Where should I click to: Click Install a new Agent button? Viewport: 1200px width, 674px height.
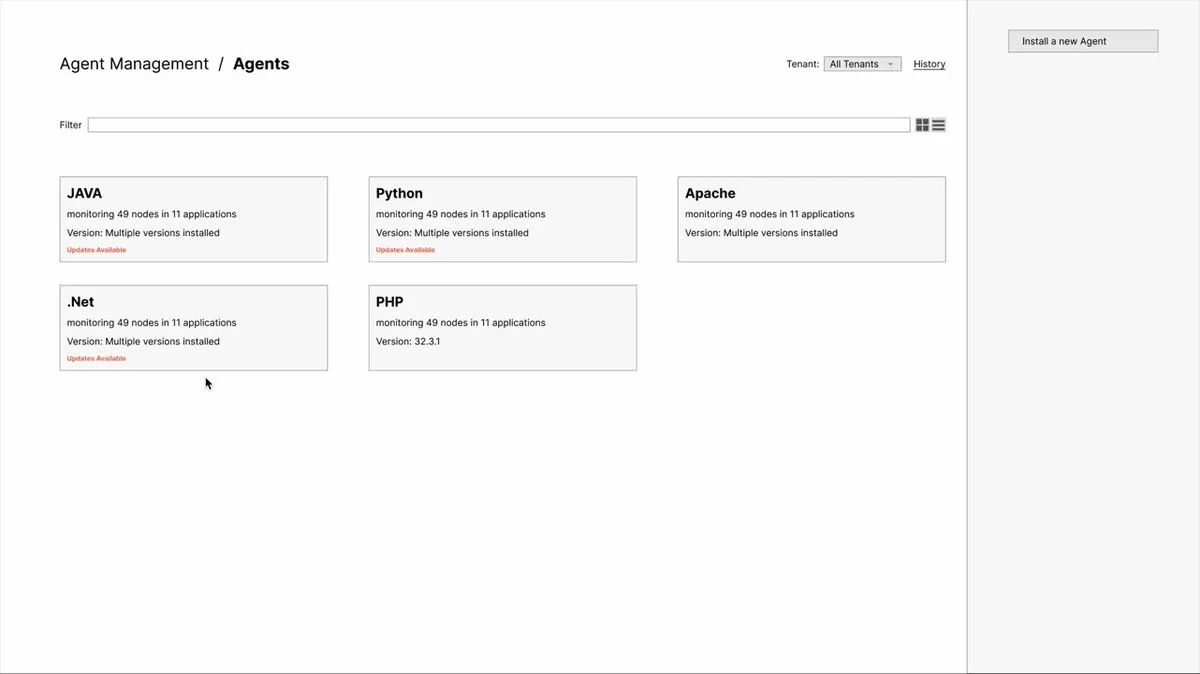(x=1083, y=41)
